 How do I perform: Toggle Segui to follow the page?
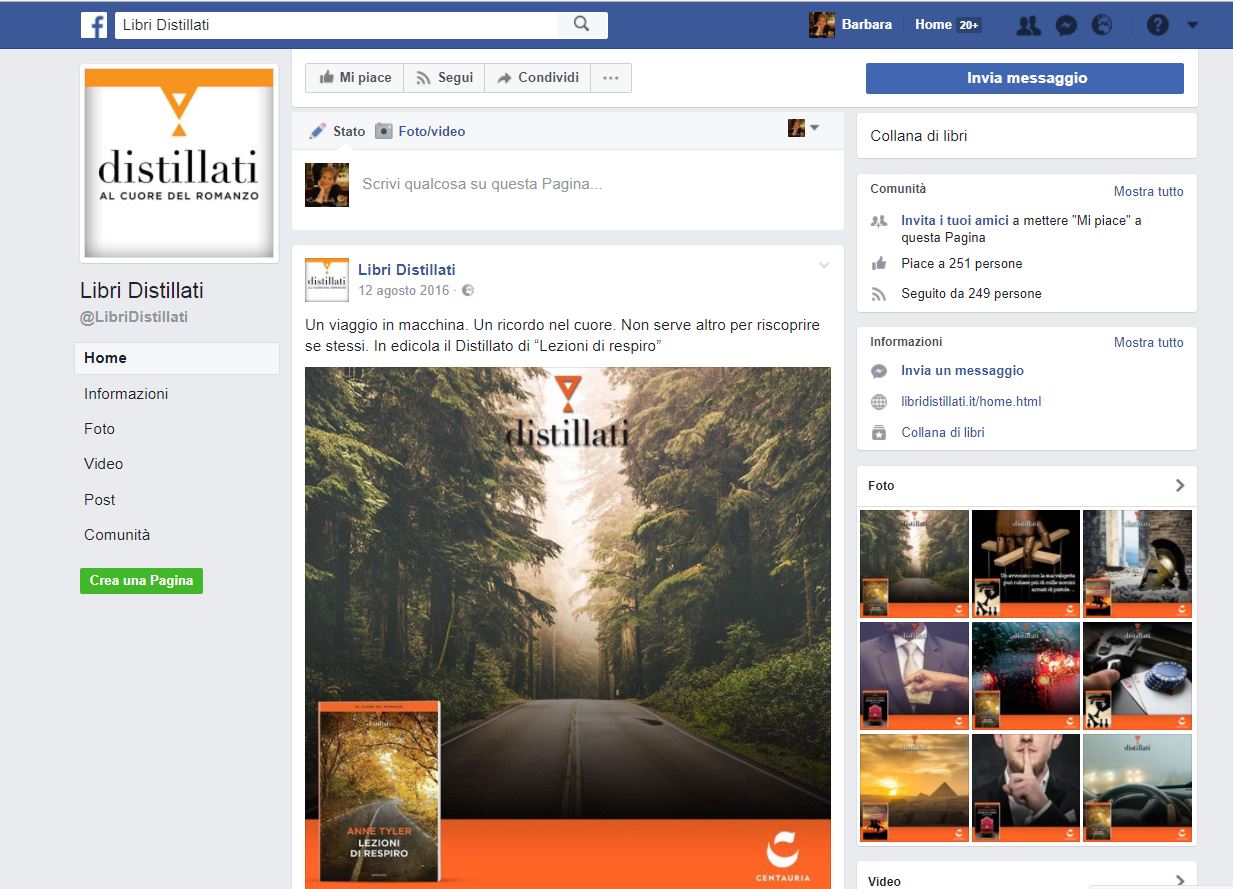[x=444, y=78]
